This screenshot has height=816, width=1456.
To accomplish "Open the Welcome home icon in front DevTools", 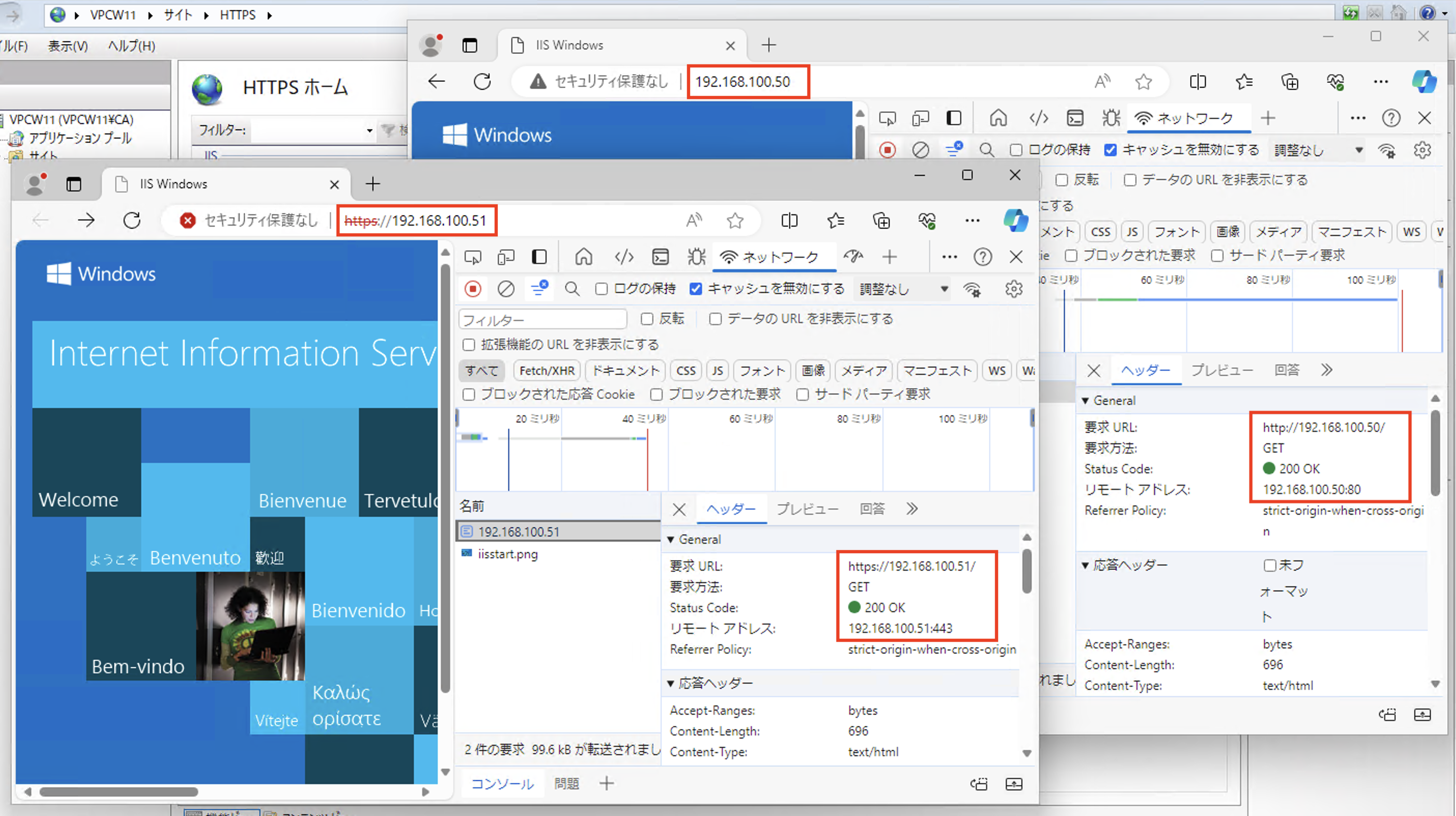I will (583, 257).
